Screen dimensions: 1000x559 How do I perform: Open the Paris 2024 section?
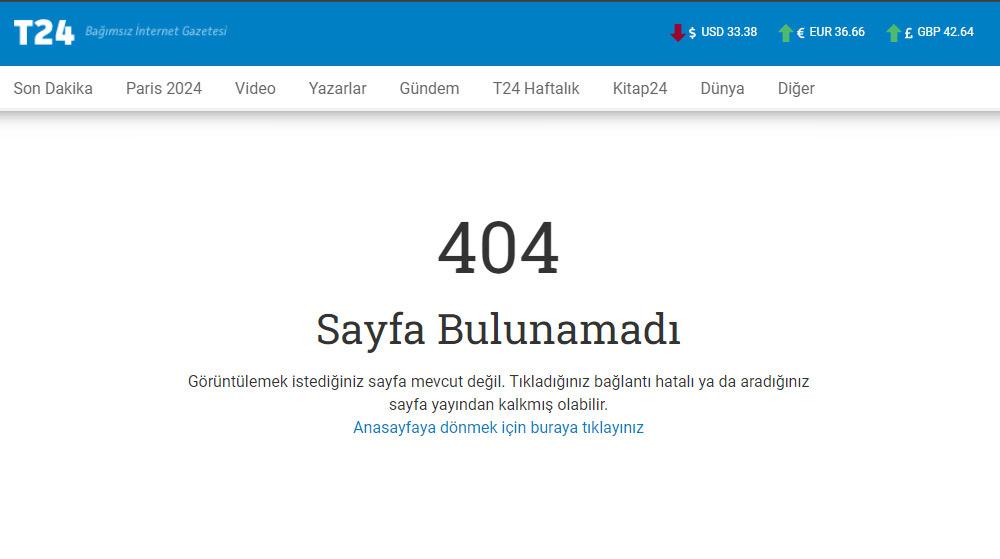[164, 88]
